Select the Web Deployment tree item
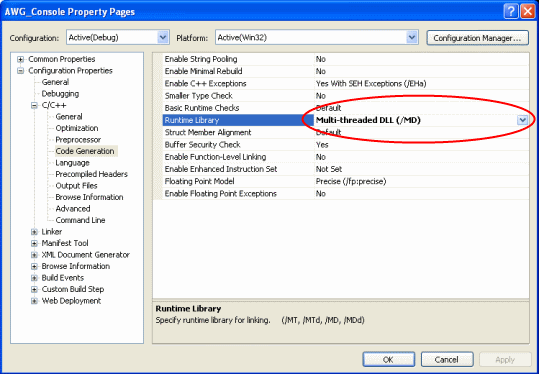Screen dimensions: 539x374 pos(71,301)
